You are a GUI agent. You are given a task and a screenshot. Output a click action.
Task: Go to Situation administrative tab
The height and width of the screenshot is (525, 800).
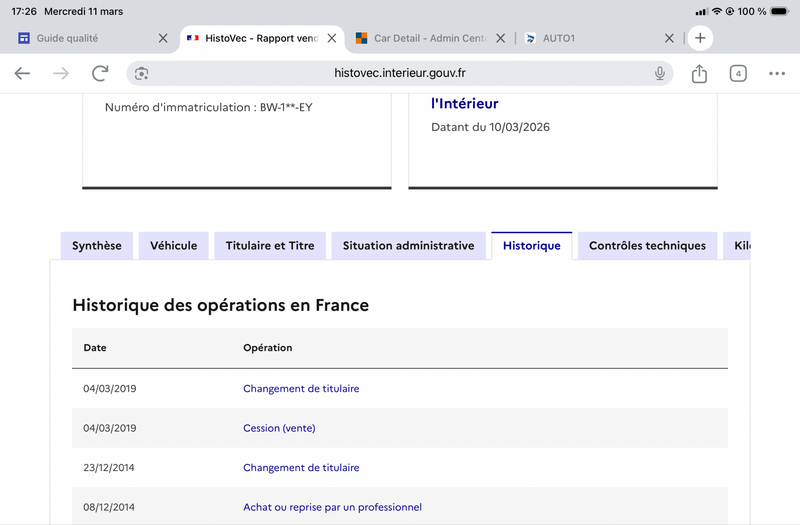click(408, 245)
